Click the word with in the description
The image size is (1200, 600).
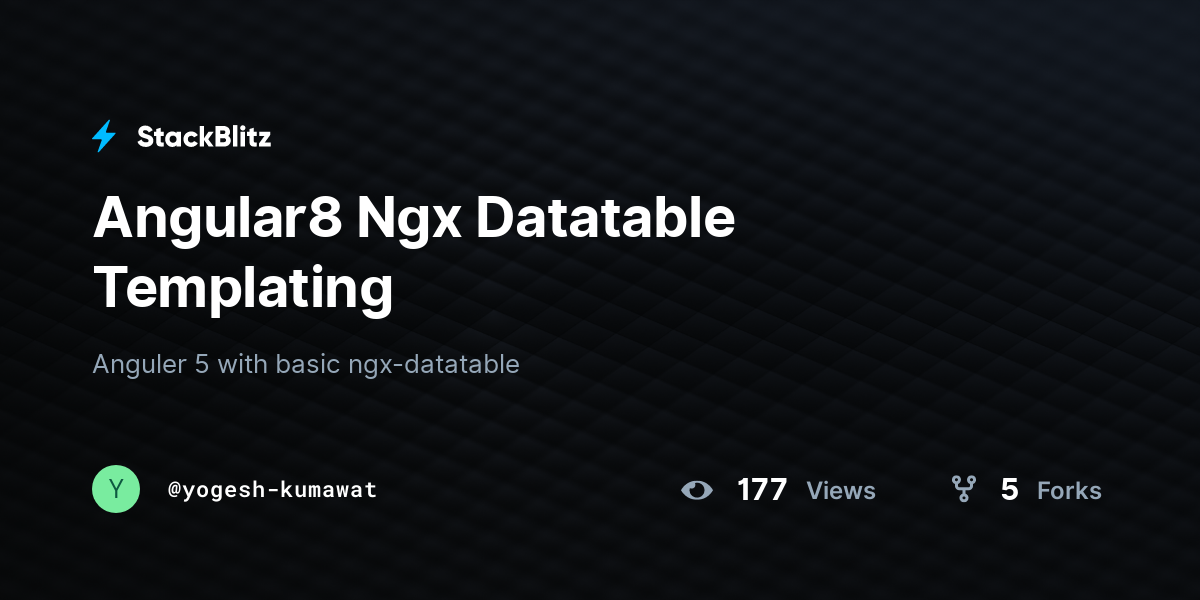[x=243, y=364]
